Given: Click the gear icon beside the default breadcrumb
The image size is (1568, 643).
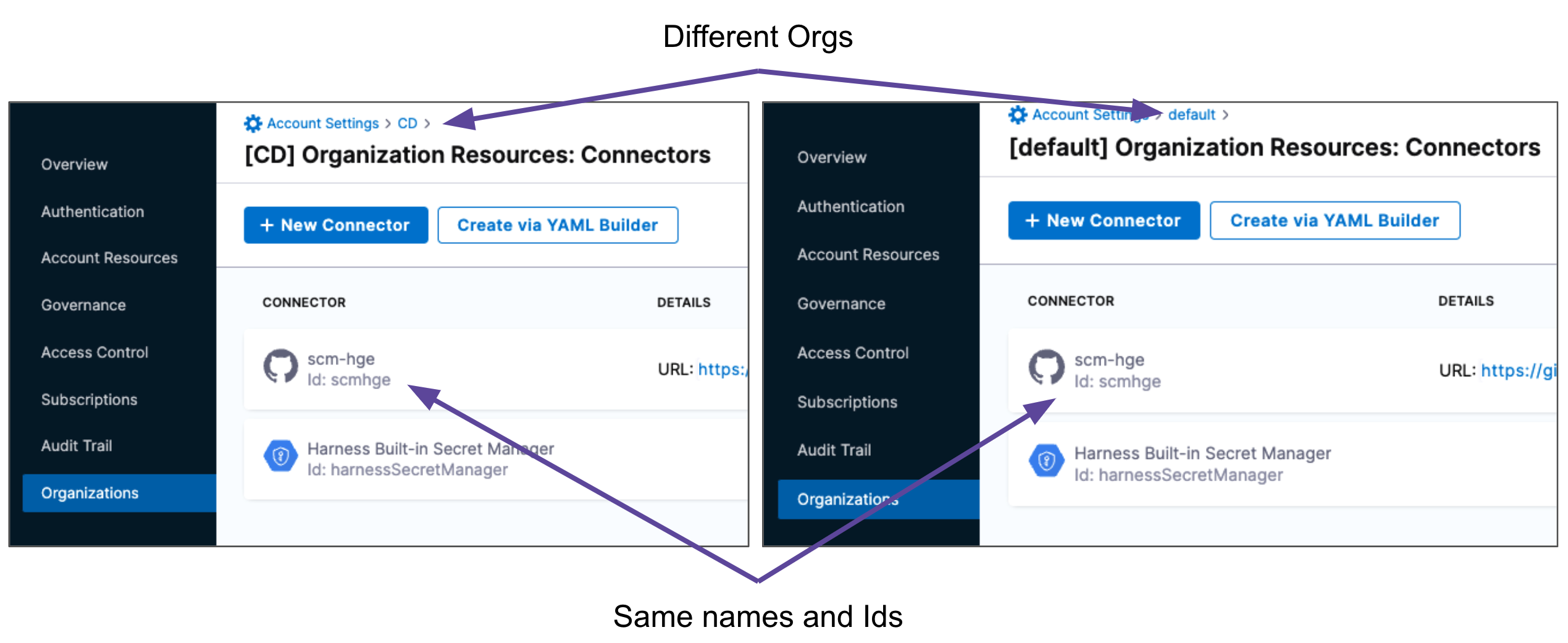Looking at the screenshot, I should click(x=1017, y=115).
